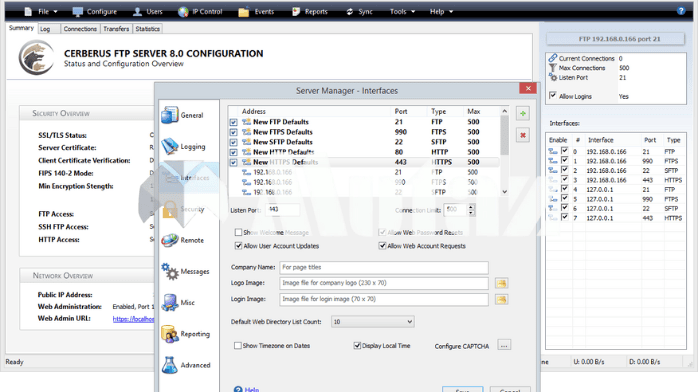Screen dimensions: 698x392
Task: Click the Company Name input field
Action: (x=384, y=267)
